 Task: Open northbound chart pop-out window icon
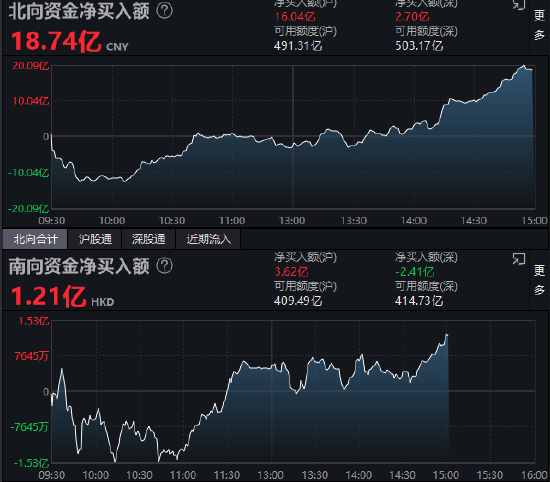[519, 5]
